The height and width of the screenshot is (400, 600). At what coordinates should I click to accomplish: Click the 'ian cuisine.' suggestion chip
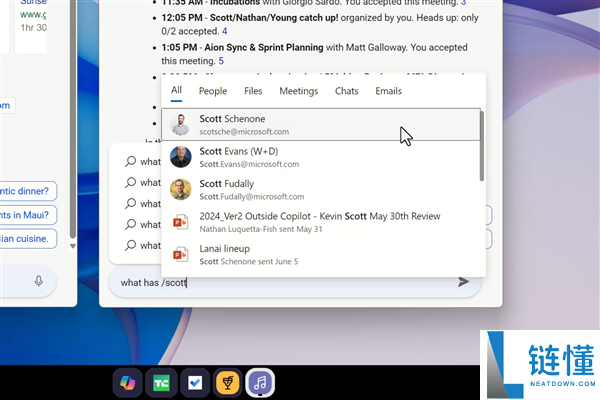pyautogui.click(x=28, y=239)
